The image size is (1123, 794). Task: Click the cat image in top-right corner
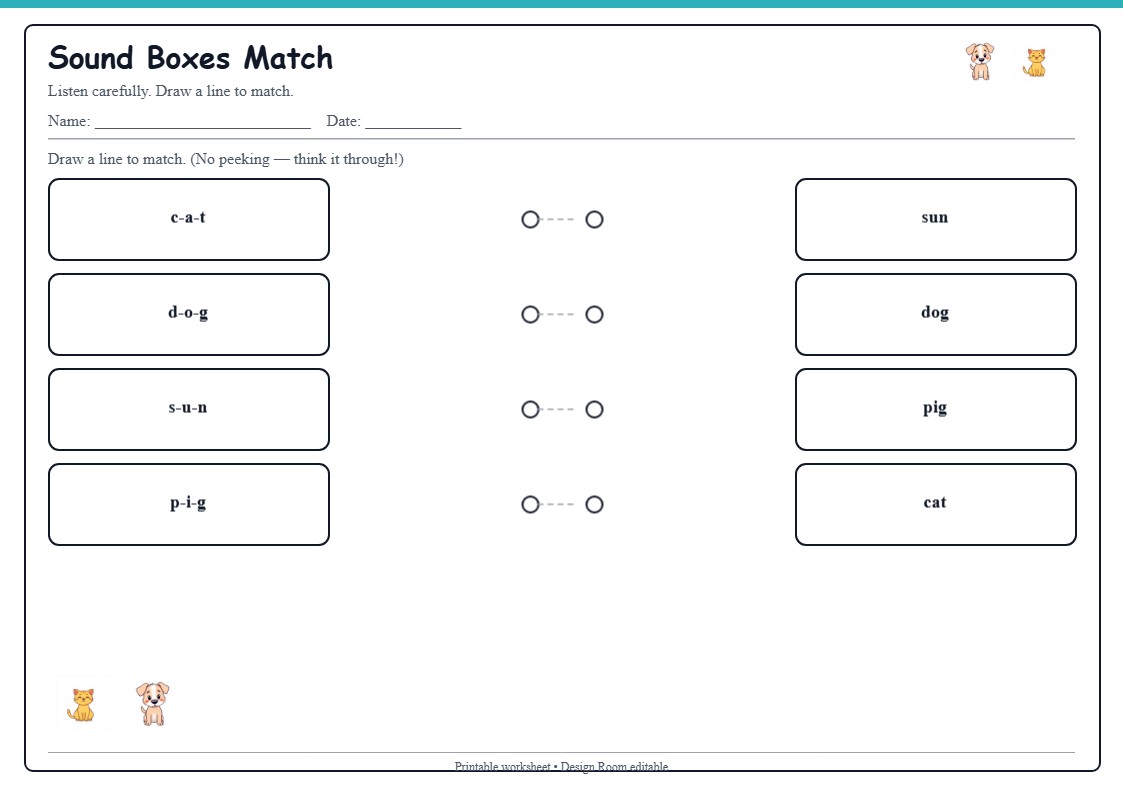click(1034, 62)
